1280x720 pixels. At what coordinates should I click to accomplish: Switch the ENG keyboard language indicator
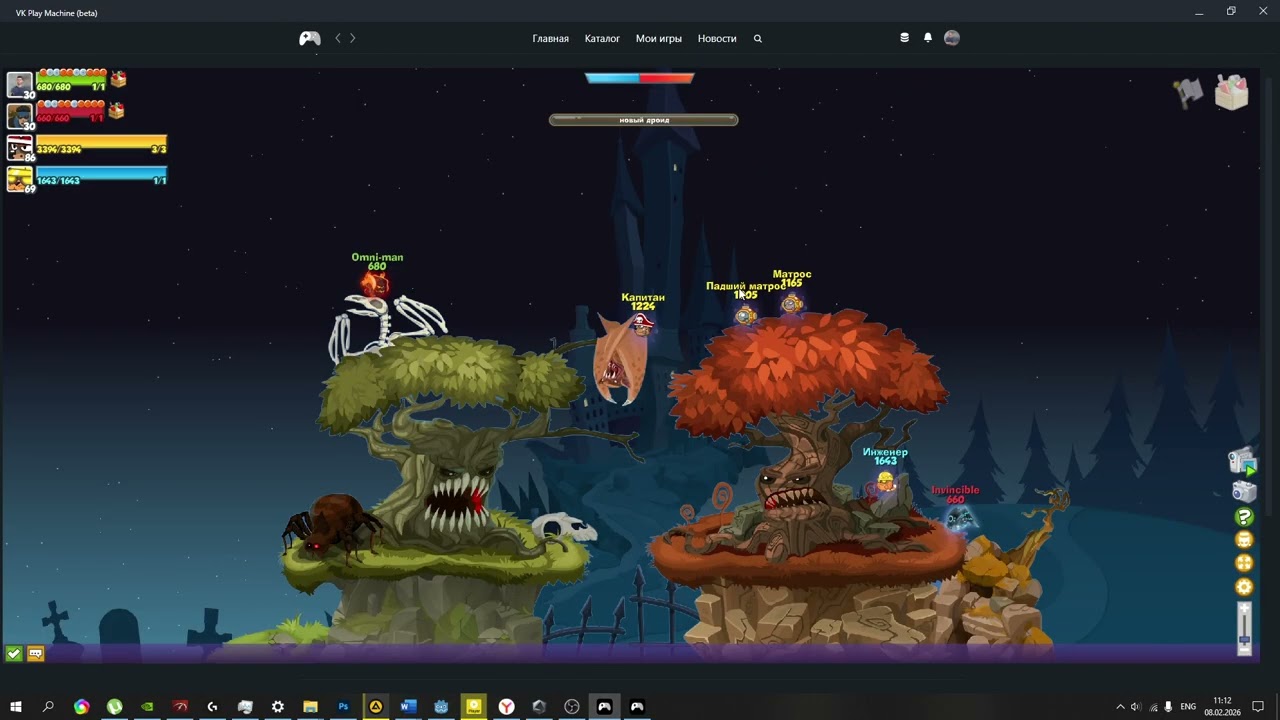[1188, 707]
